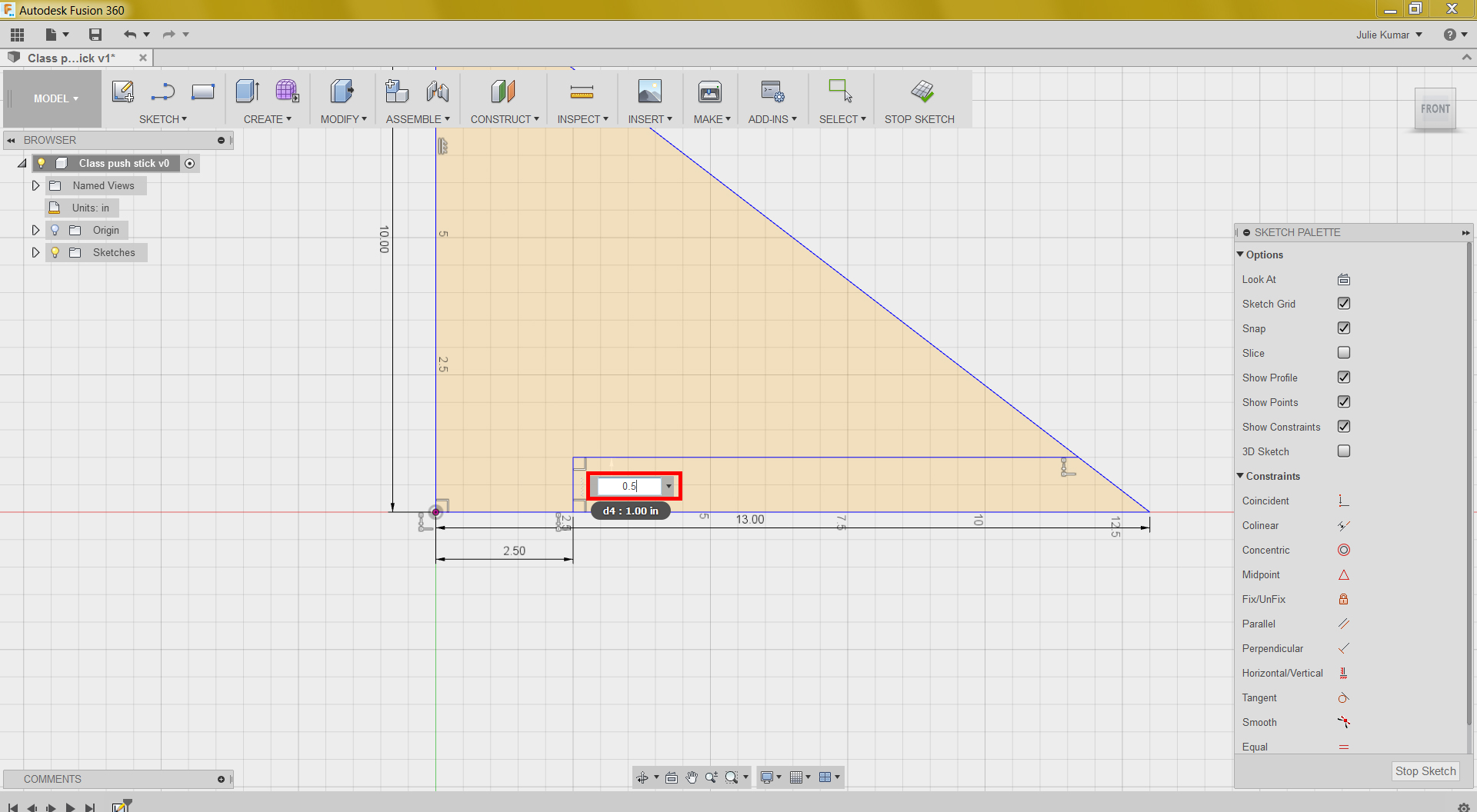
Task: Activate the Class push stick component radio button
Action: (x=190, y=163)
